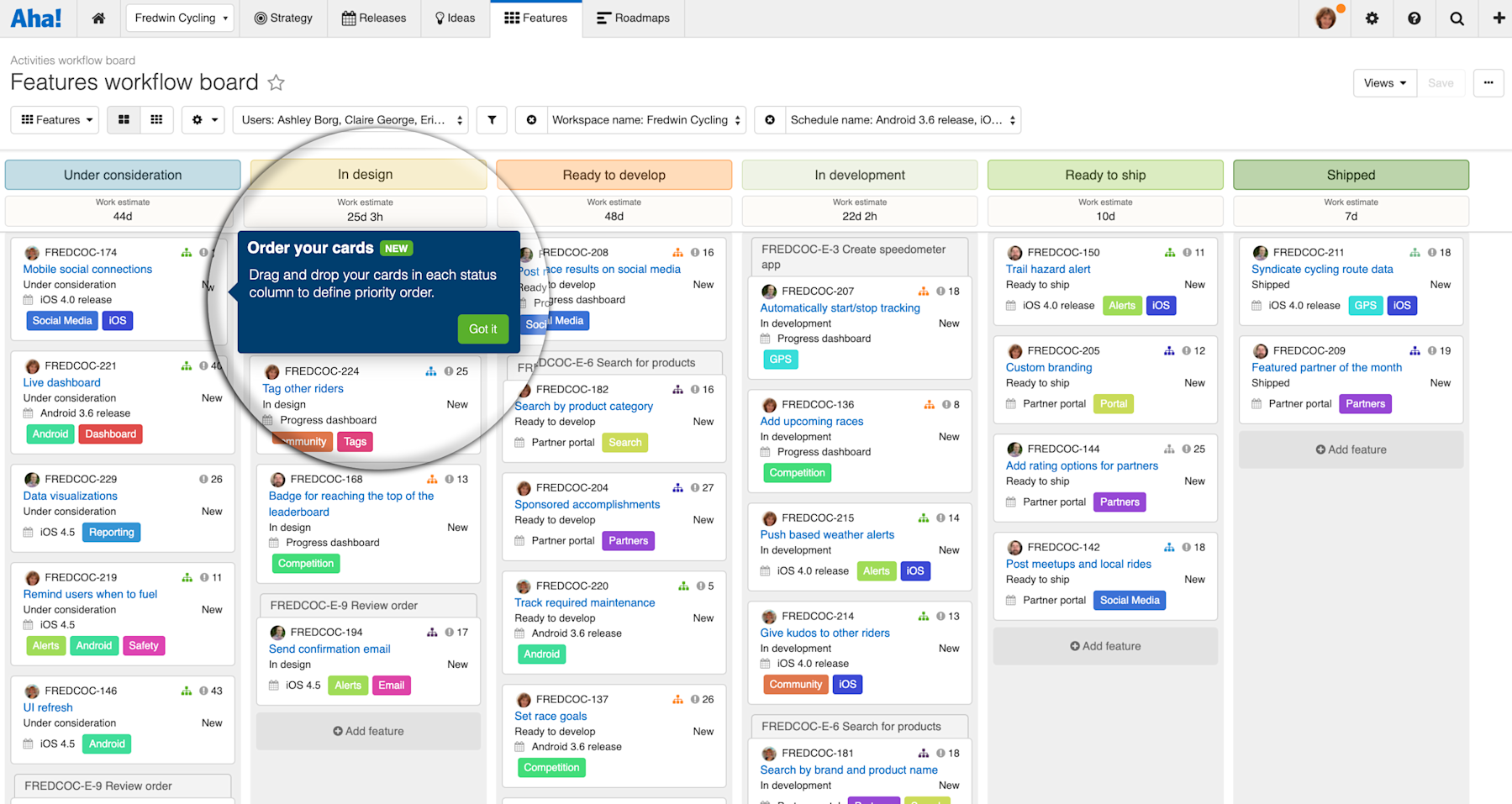1512x804 pixels.
Task: Open the Releases tab
Action: (373, 18)
